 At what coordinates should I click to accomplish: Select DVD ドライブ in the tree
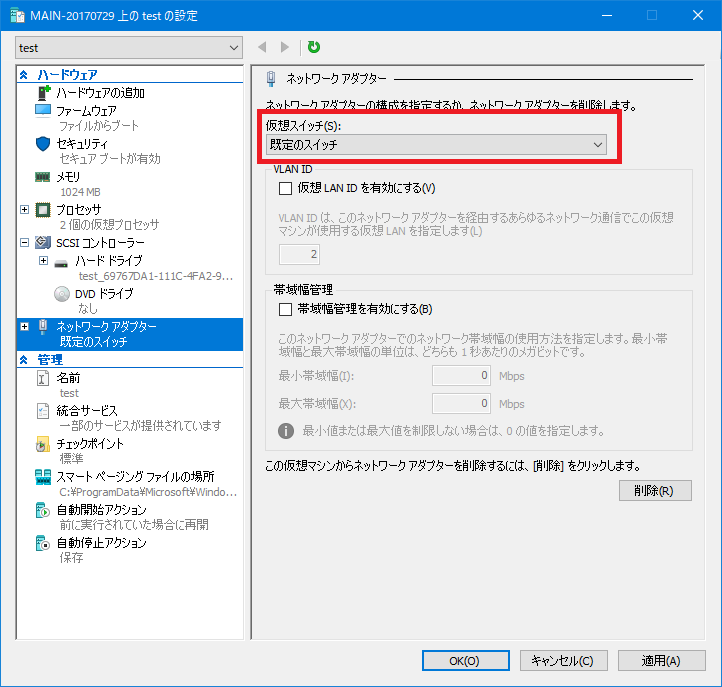[104, 294]
